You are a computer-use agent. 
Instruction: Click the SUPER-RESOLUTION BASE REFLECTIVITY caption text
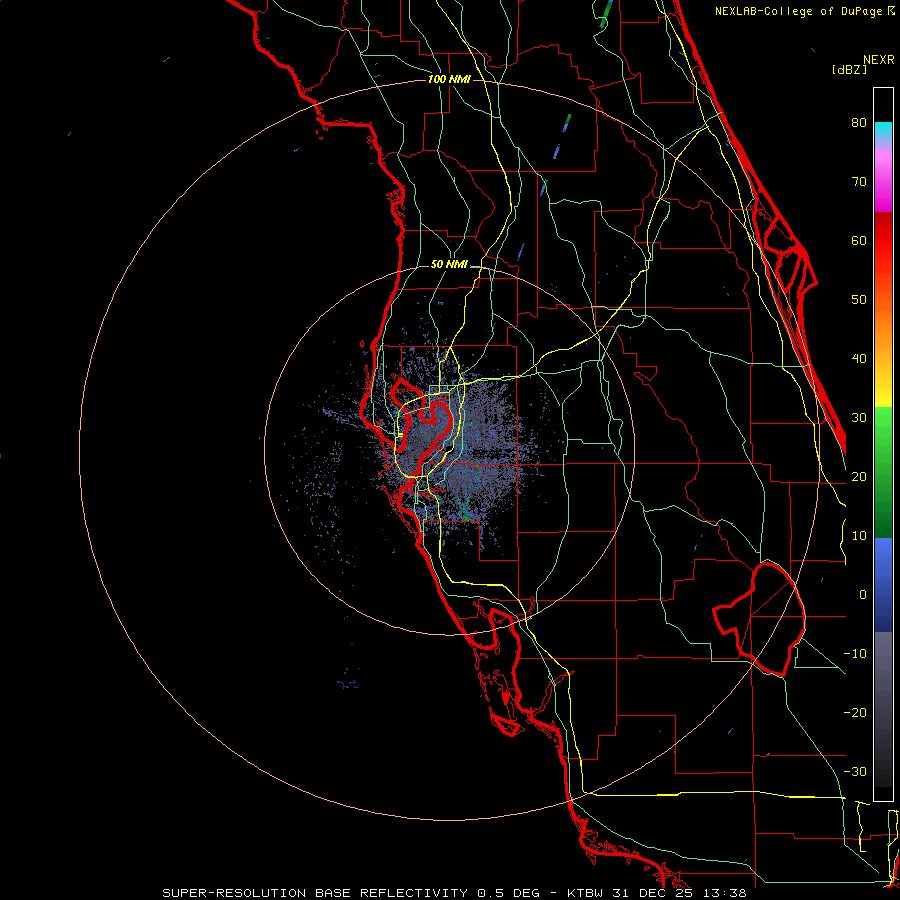point(315,893)
